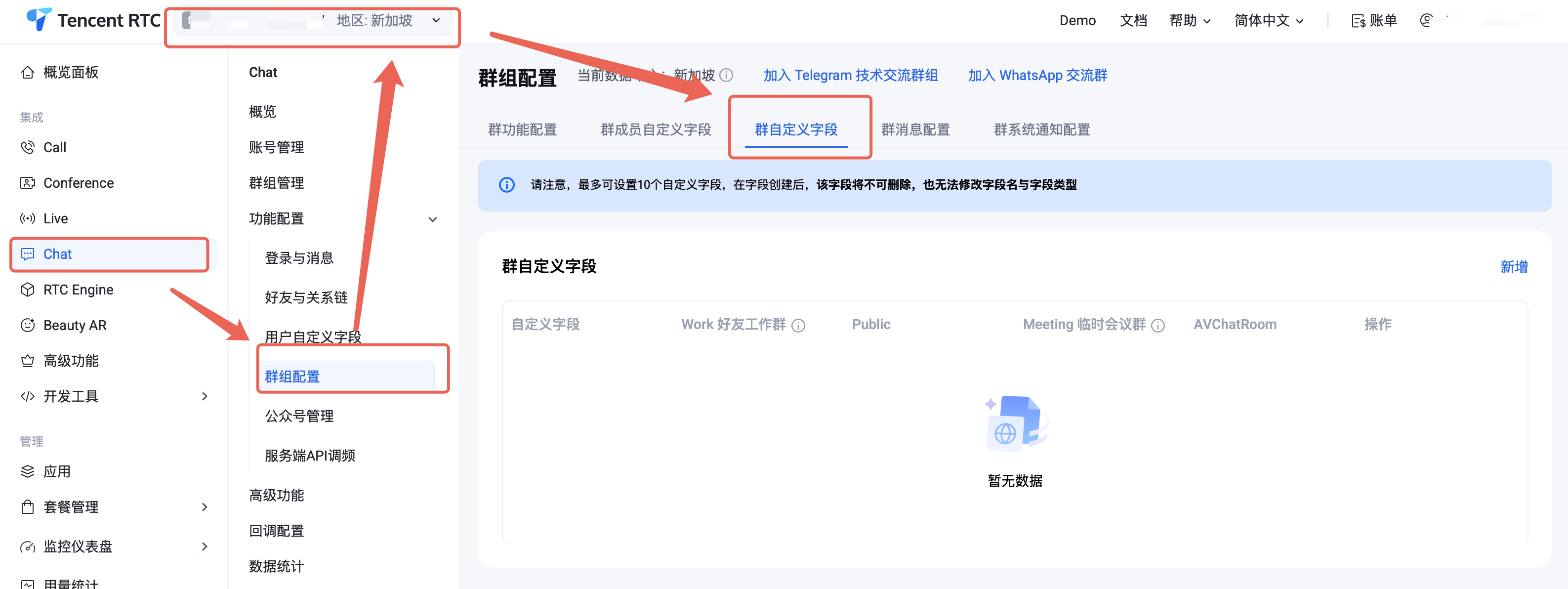
Task: Switch to the 群消息配置 tab
Action: 915,130
